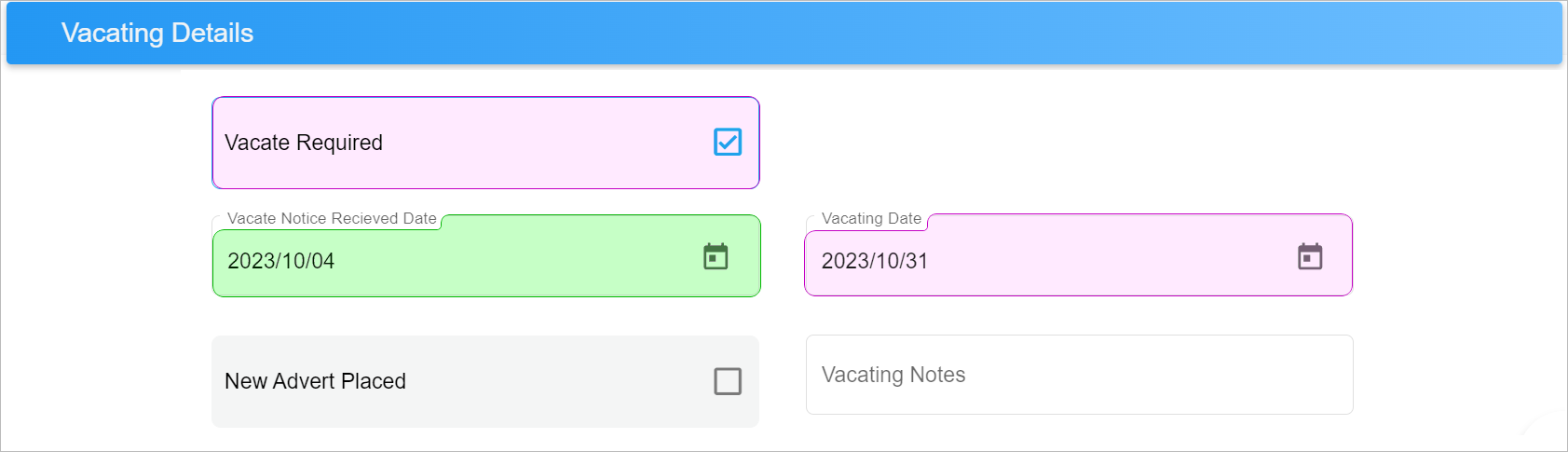Image resolution: width=1568 pixels, height=452 pixels.
Task: Focus the Vacating Notes text field
Action: [1079, 375]
